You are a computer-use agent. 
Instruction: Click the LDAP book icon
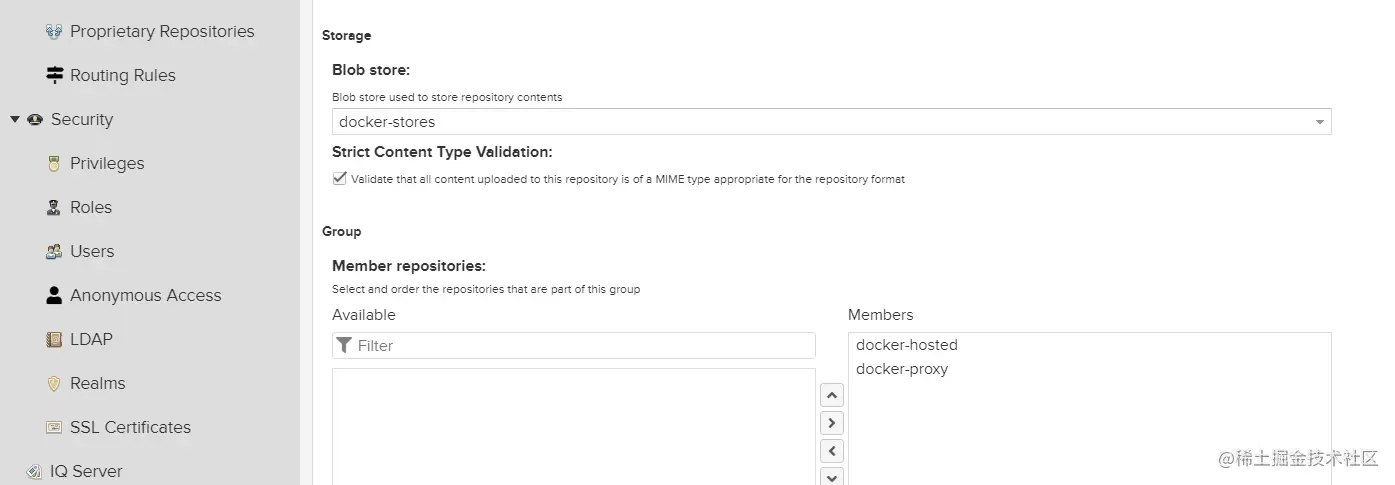(x=54, y=340)
